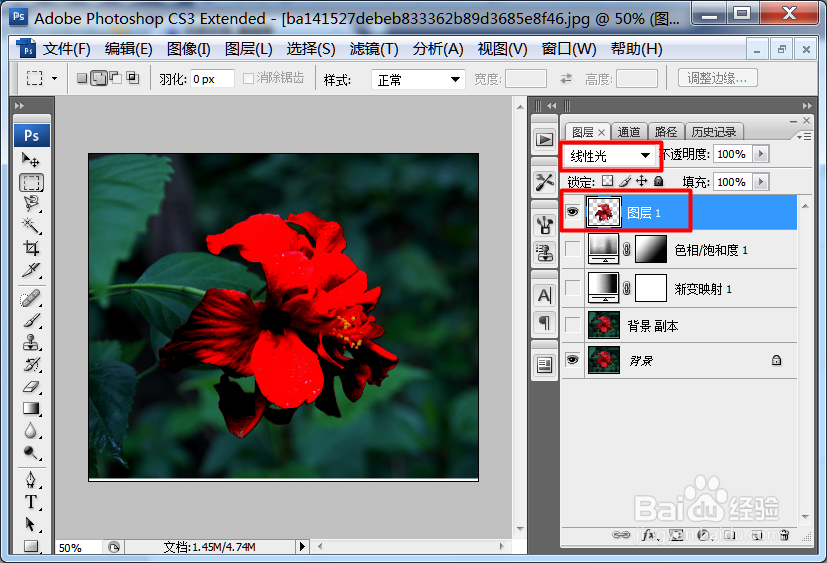Click the Add to selection mode icon
The width and height of the screenshot is (827, 563).
click(99, 78)
